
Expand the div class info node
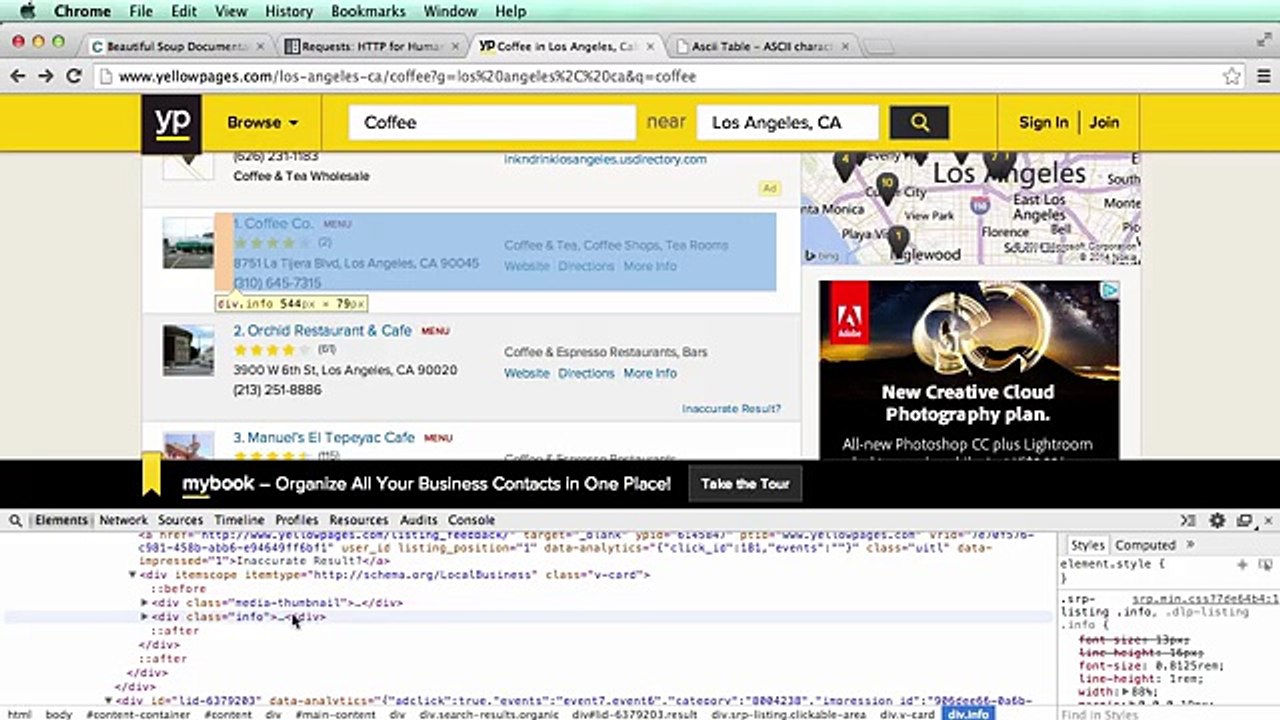[145, 617]
